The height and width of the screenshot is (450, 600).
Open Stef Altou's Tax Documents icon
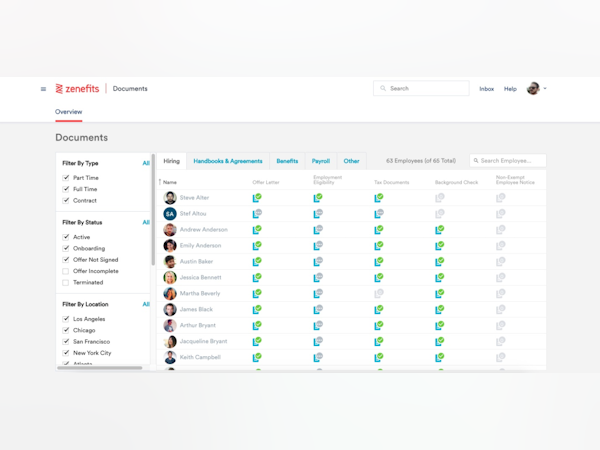click(378, 214)
